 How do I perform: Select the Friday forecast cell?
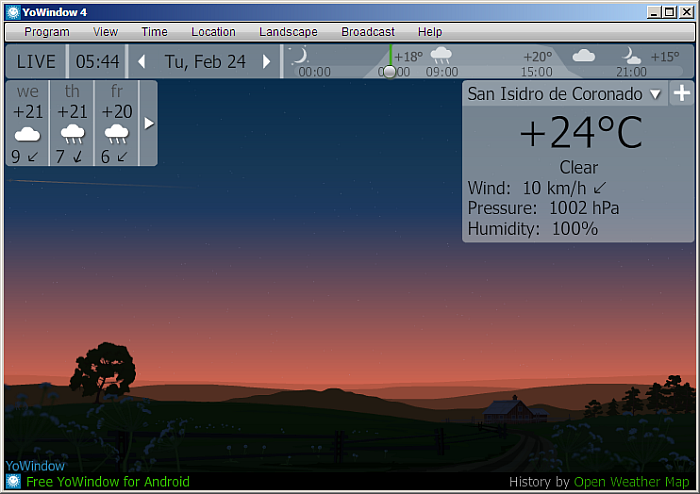pos(117,123)
